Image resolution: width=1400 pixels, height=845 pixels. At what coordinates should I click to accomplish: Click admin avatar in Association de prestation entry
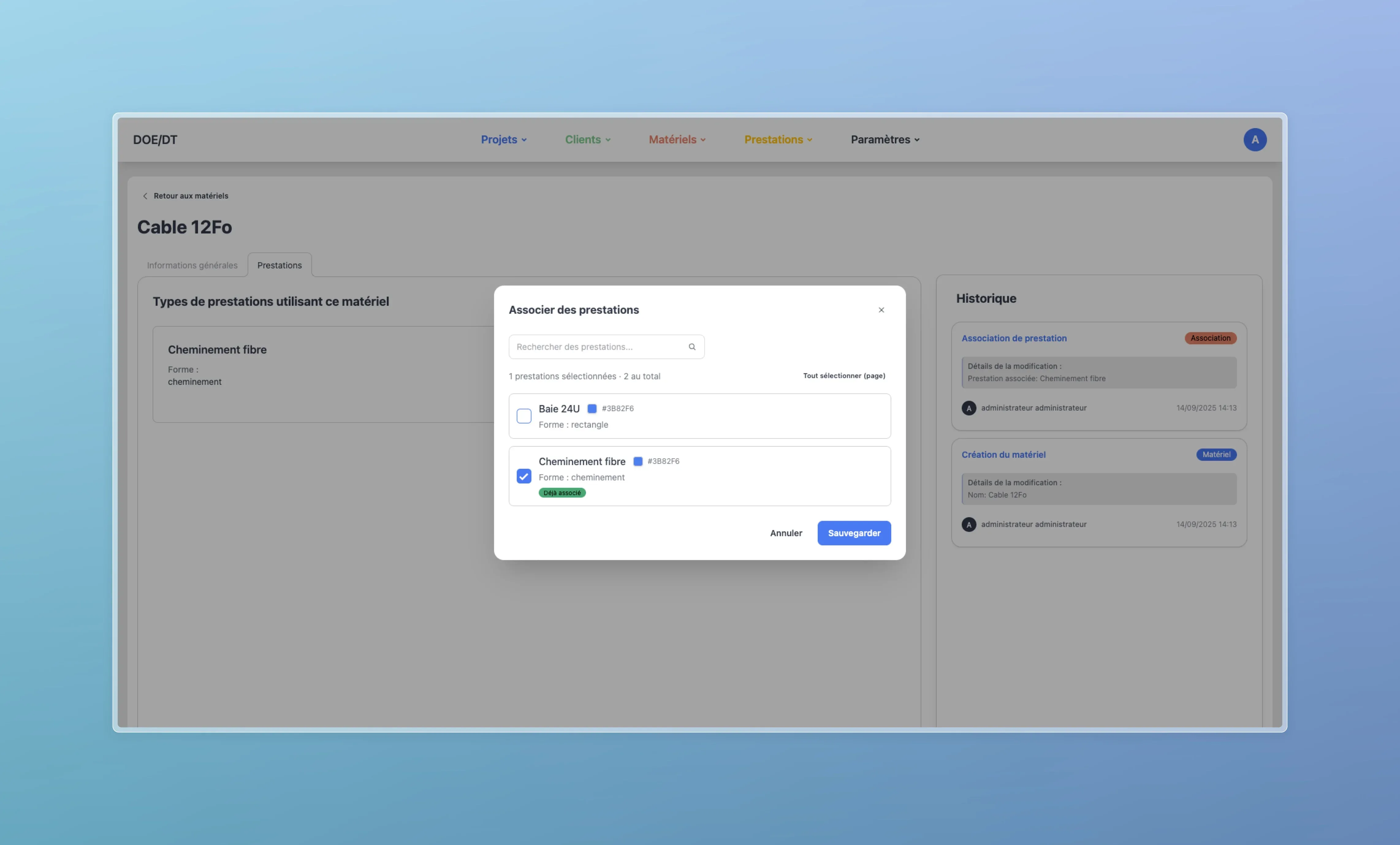coord(969,408)
